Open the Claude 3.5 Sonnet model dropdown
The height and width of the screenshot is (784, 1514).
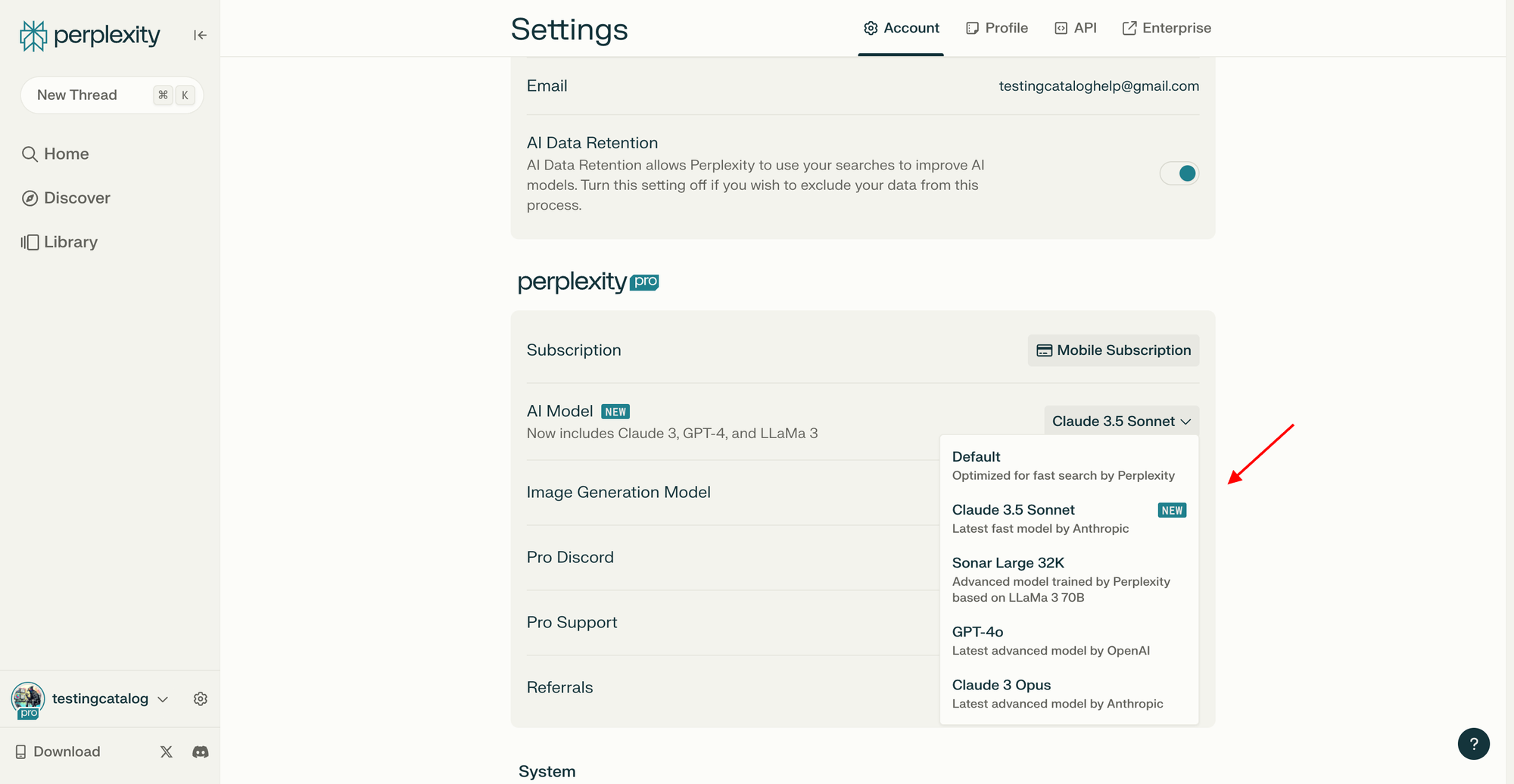(x=1121, y=422)
